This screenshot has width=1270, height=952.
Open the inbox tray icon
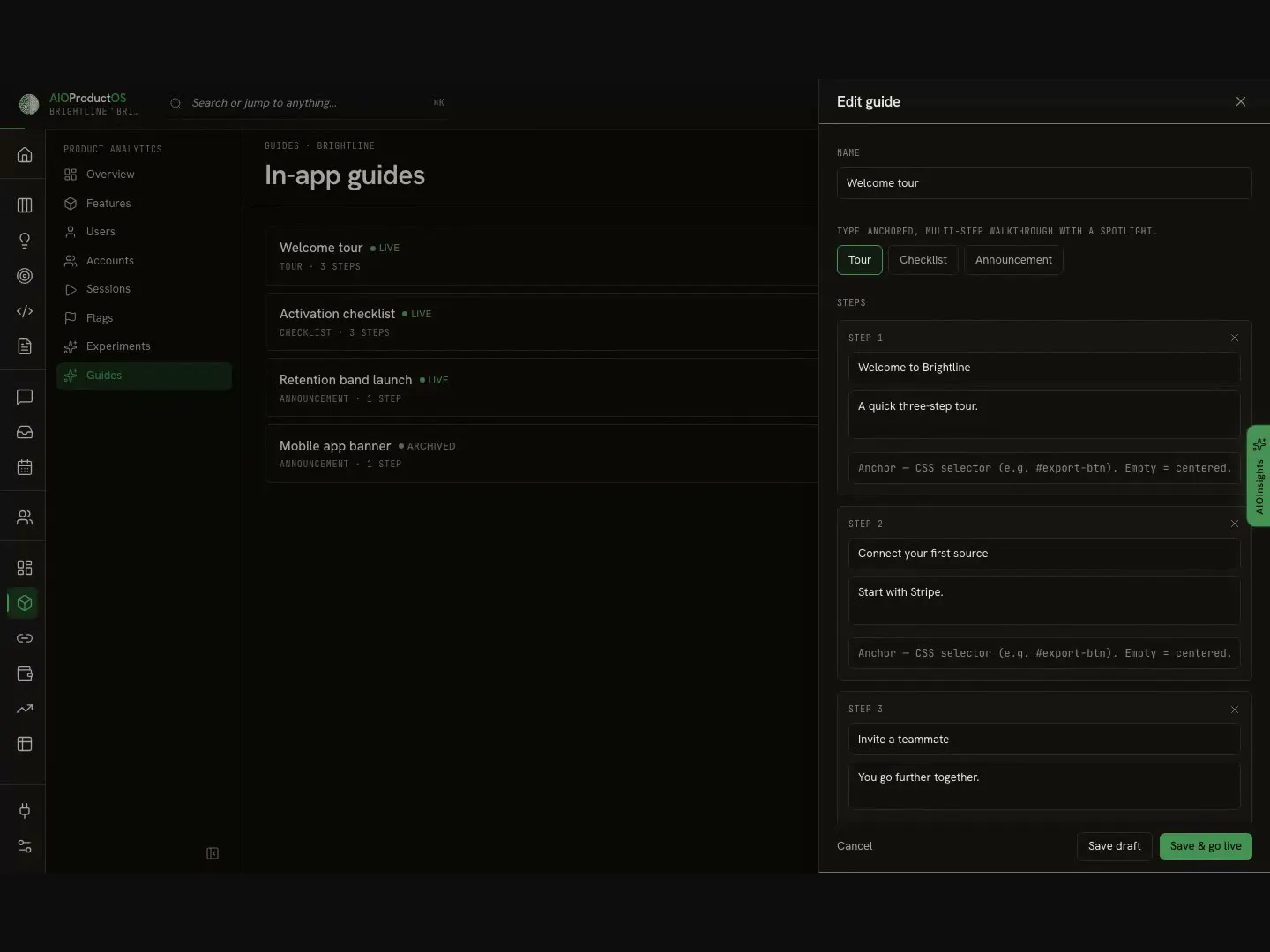tap(25, 432)
